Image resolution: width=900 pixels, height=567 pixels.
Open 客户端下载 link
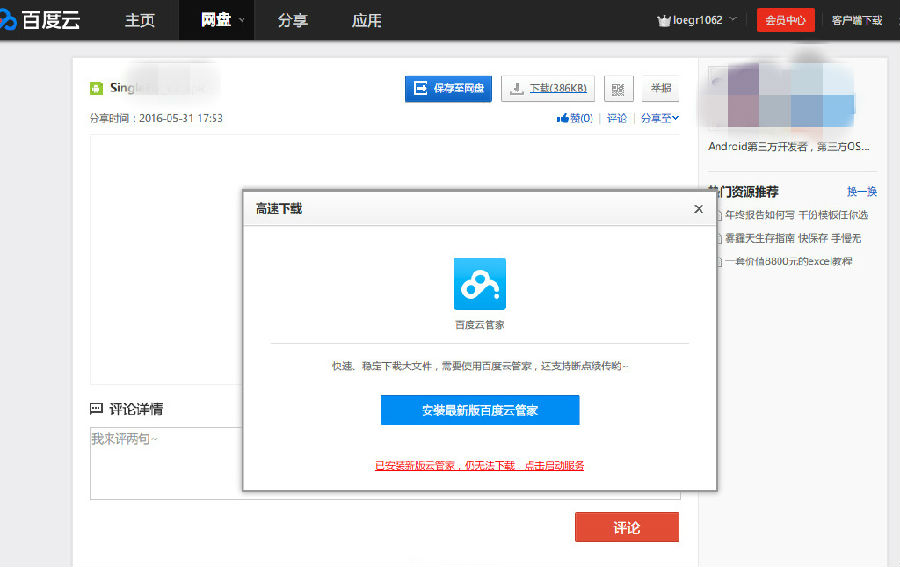(x=857, y=20)
